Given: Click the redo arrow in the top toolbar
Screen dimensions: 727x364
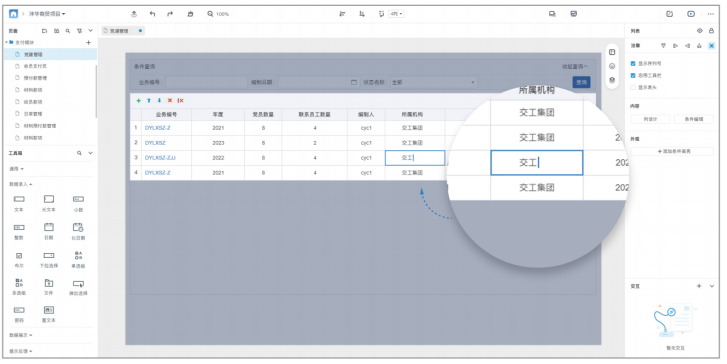Looking at the screenshot, I should click(170, 14).
